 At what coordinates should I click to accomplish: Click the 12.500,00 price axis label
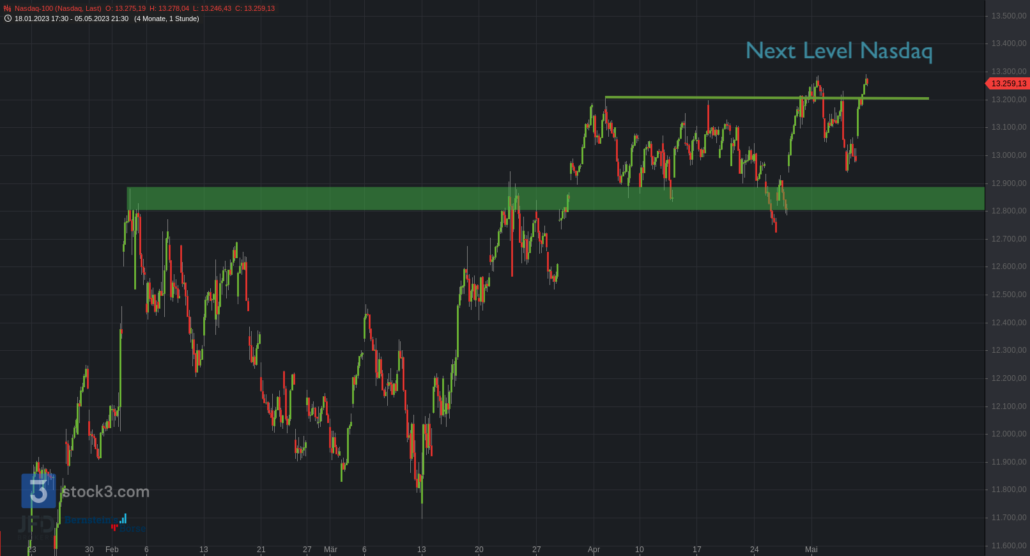[x=1009, y=294]
